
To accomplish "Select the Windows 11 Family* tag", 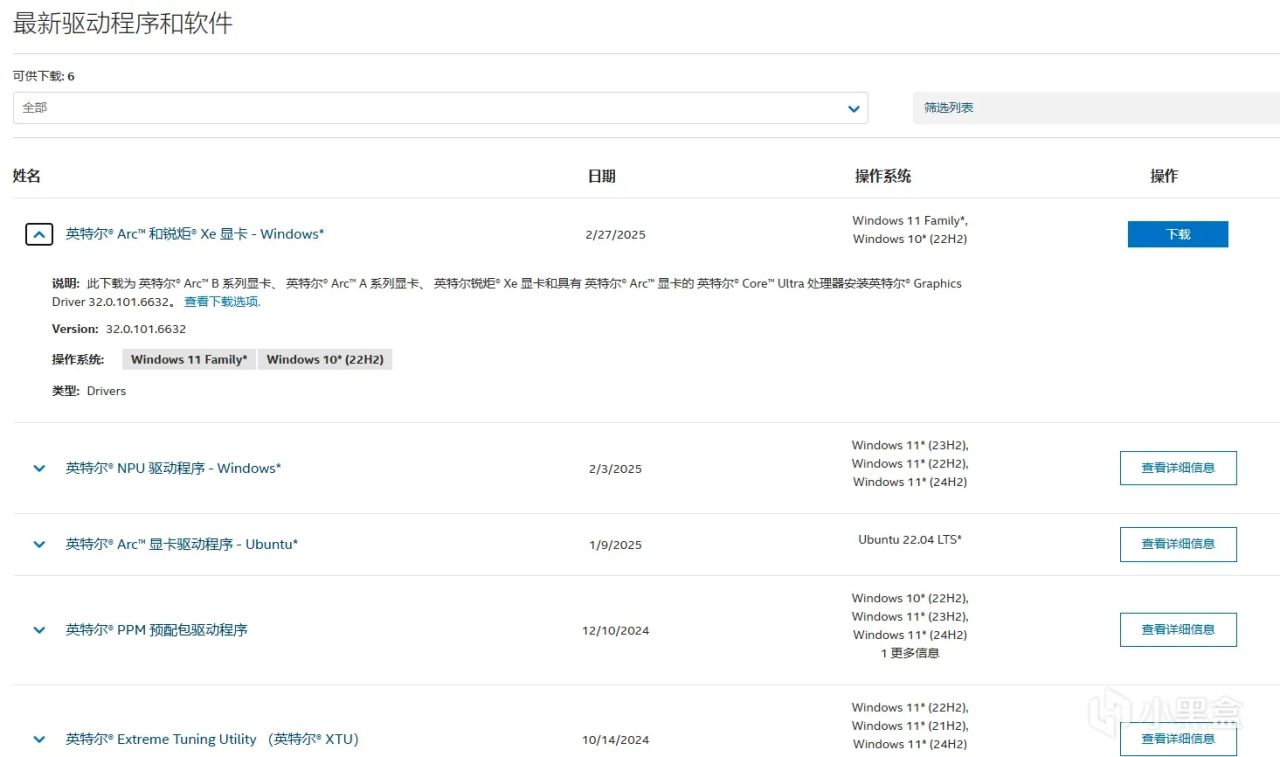I will tap(189, 360).
